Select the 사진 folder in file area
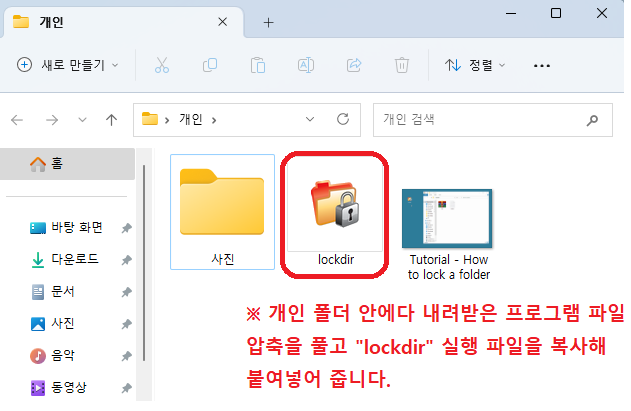Image resolution: width=631 pixels, height=411 pixels. (x=222, y=212)
